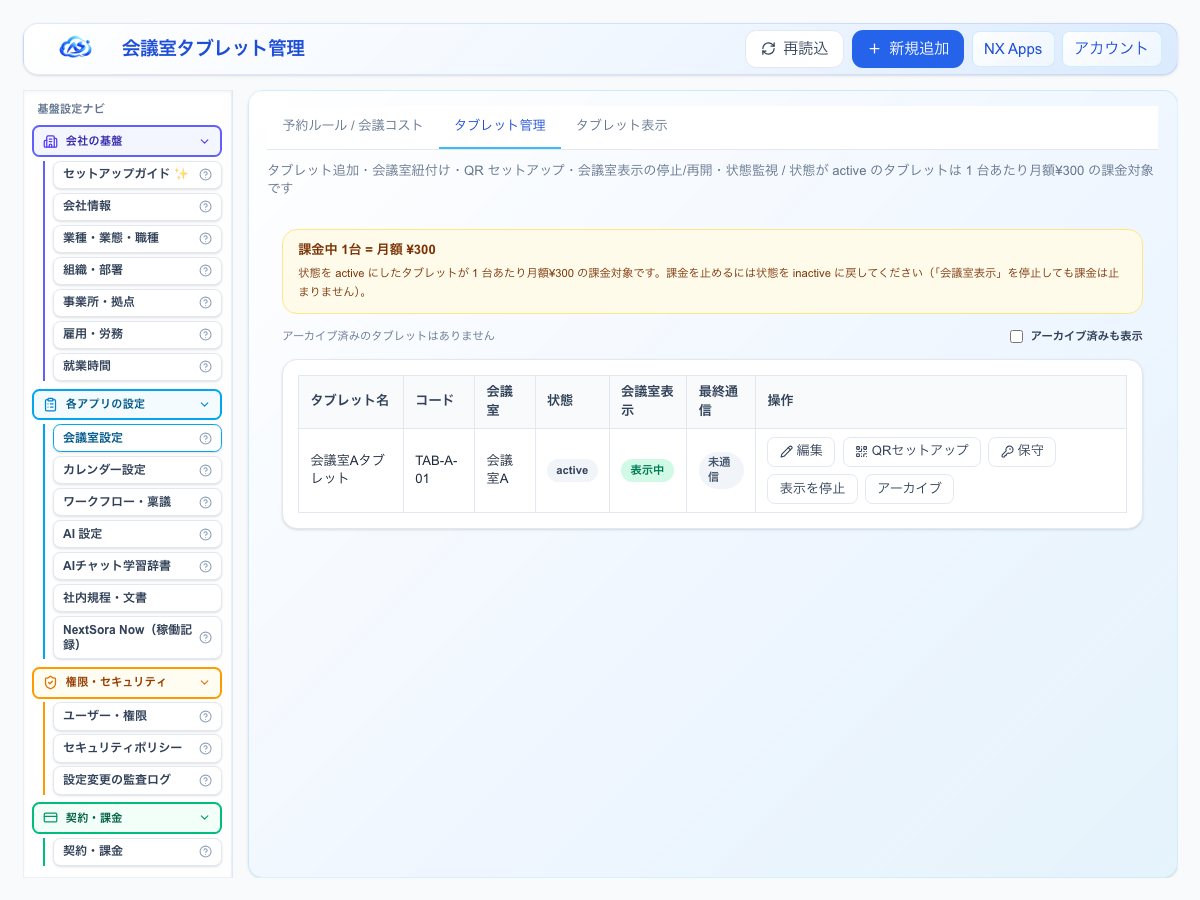Open the タブレット表示 tab

(x=621, y=126)
